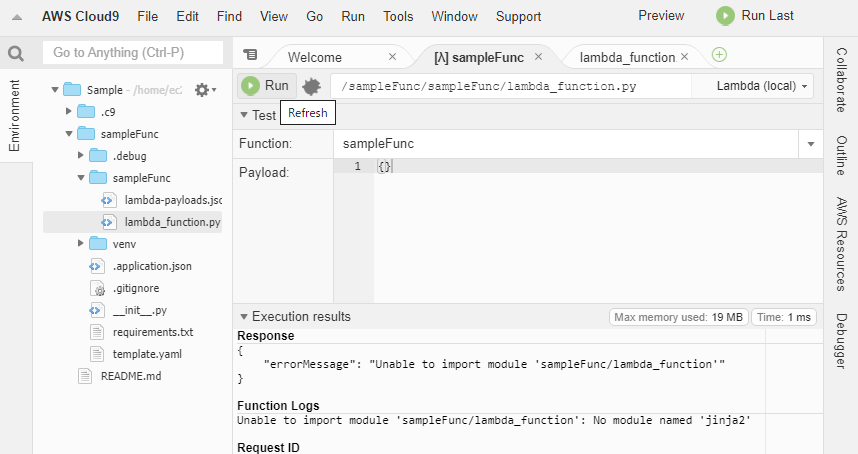The width and height of the screenshot is (858, 454).
Task: Collapse the menu bar with up arrow
Action: click(17, 17)
